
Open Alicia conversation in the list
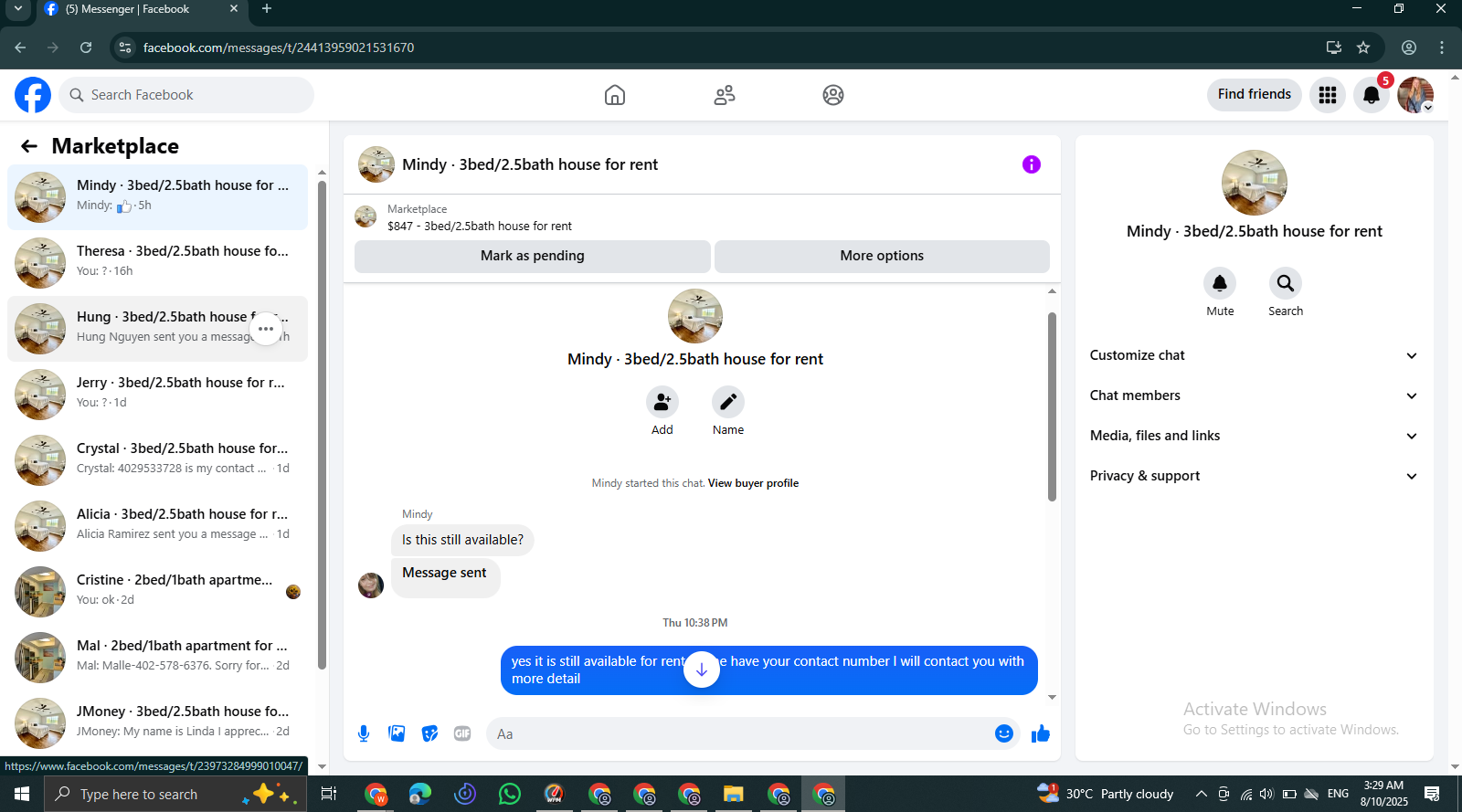(157, 526)
